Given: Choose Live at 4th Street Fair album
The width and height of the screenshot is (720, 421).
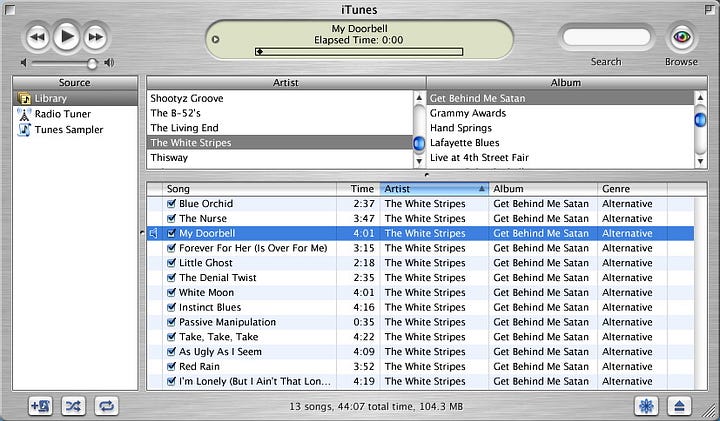Looking at the screenshot, I should [x=560, y=157].
